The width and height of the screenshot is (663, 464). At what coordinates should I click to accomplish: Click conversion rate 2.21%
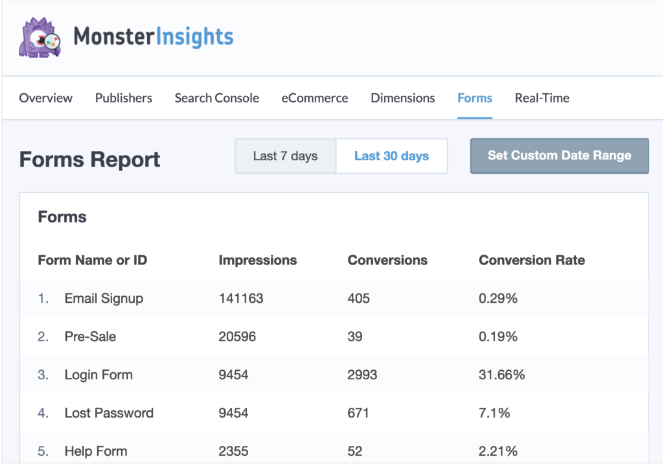498,451
